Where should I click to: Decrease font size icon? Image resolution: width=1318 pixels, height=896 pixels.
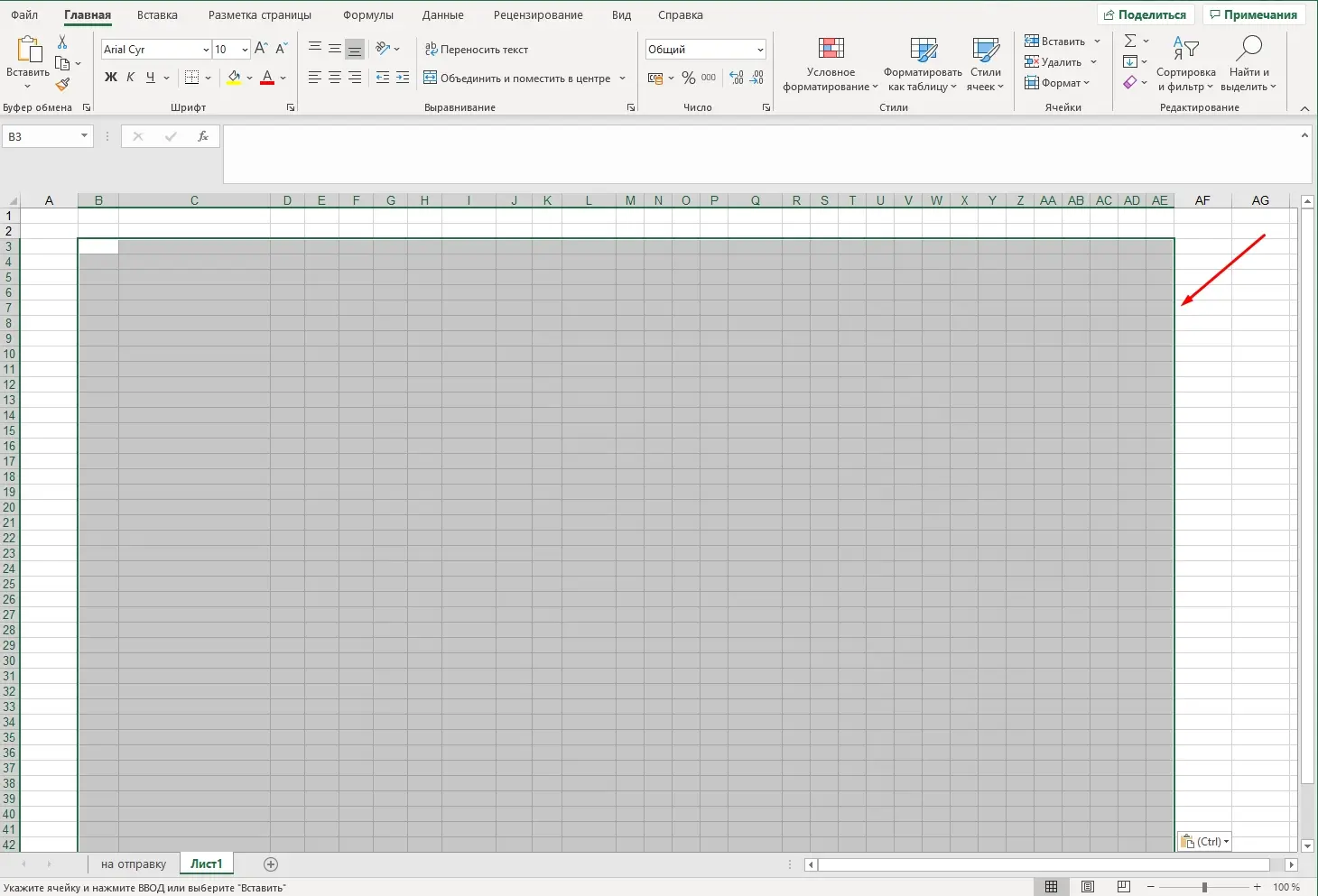[x=281, y=49]
